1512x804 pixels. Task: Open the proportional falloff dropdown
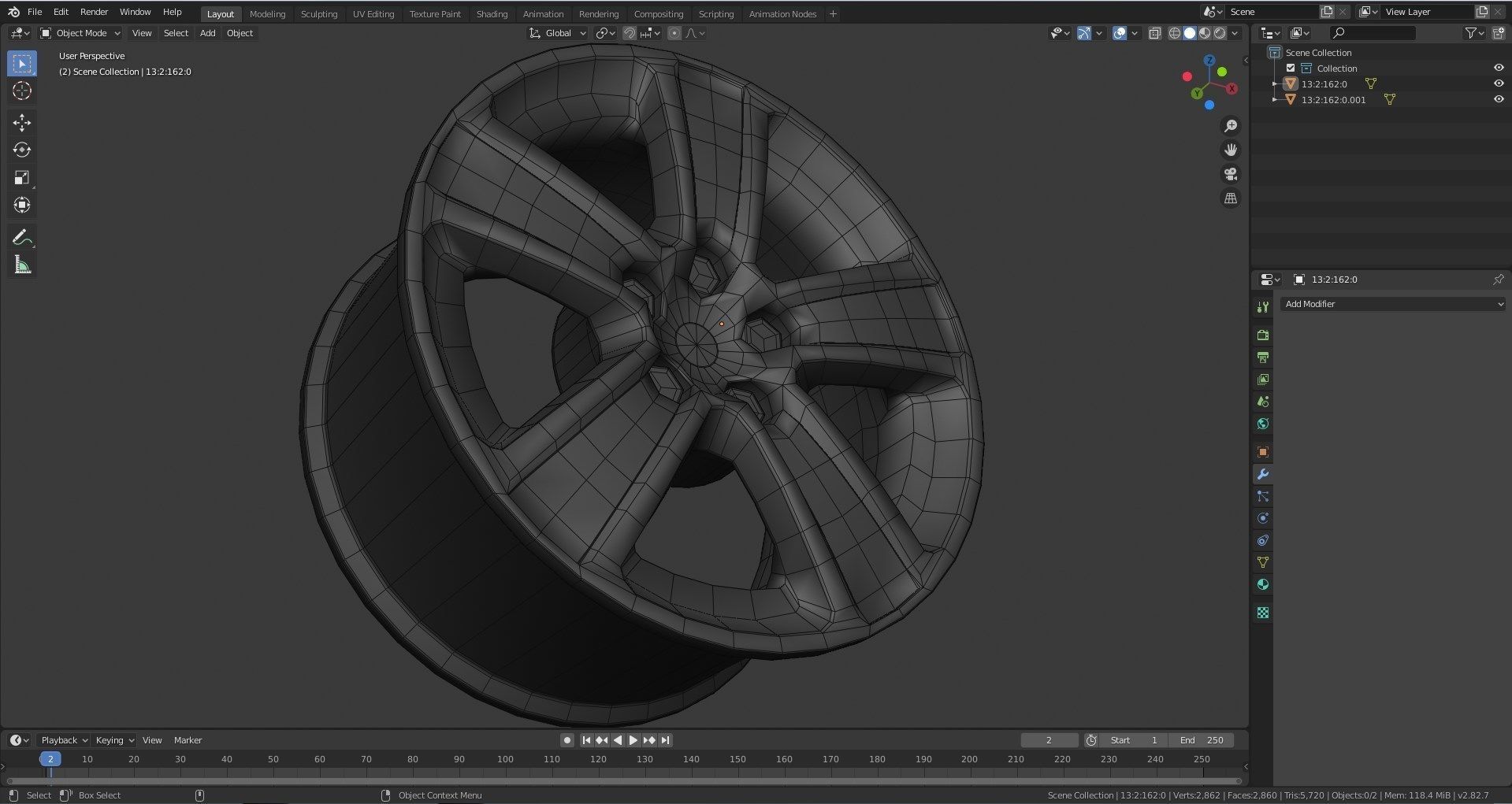tap(695, 33)
